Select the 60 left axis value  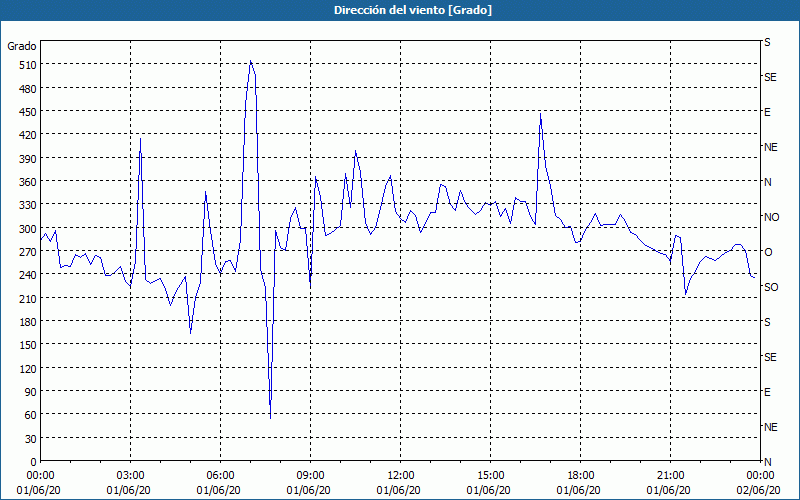31,415
